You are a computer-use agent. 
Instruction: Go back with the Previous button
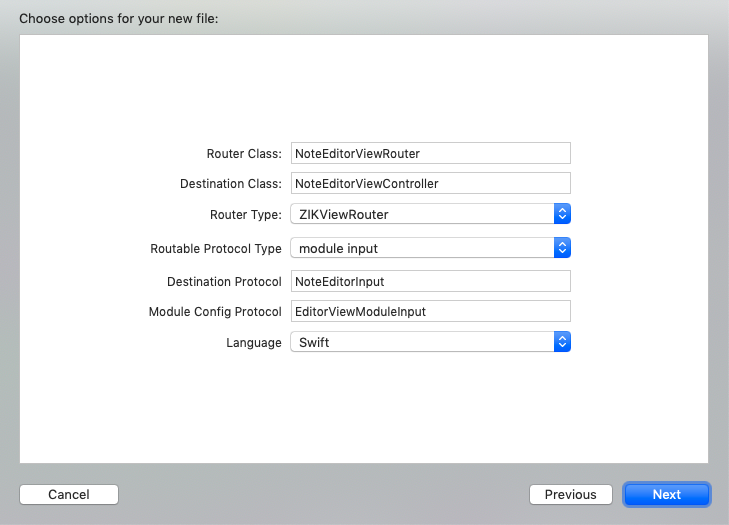(x=570, y=494)
